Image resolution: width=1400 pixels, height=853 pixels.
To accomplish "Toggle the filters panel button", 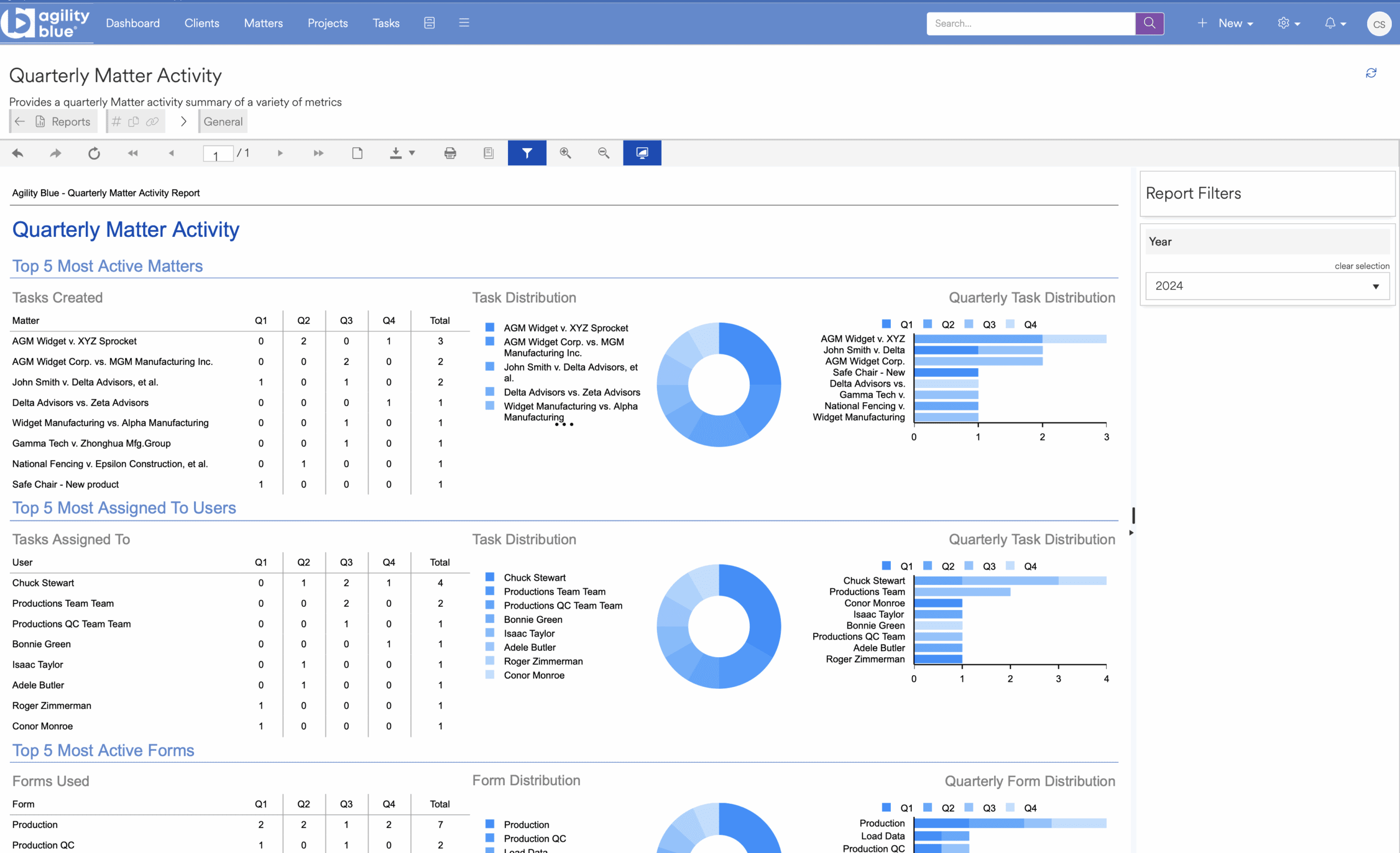I will tap(527, 153).
